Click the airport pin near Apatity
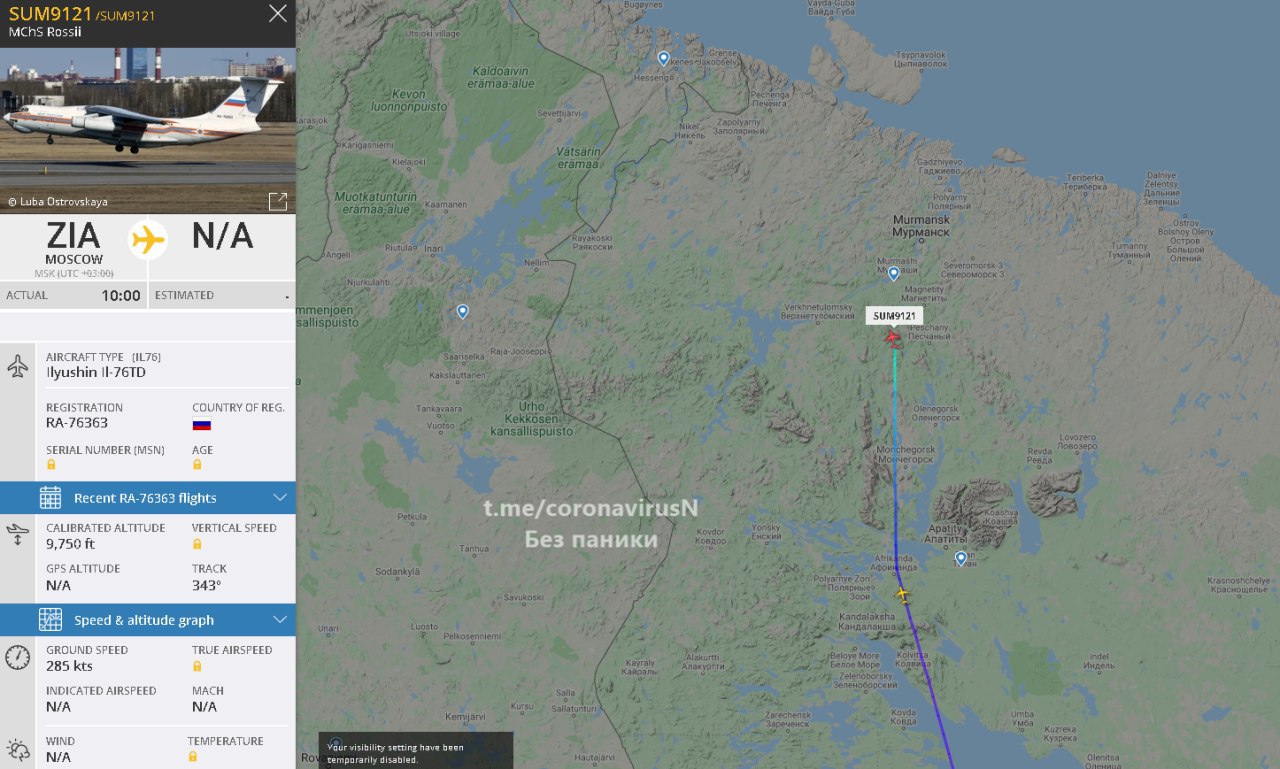This screenshot has width=1280, height=769. [961, 558]
